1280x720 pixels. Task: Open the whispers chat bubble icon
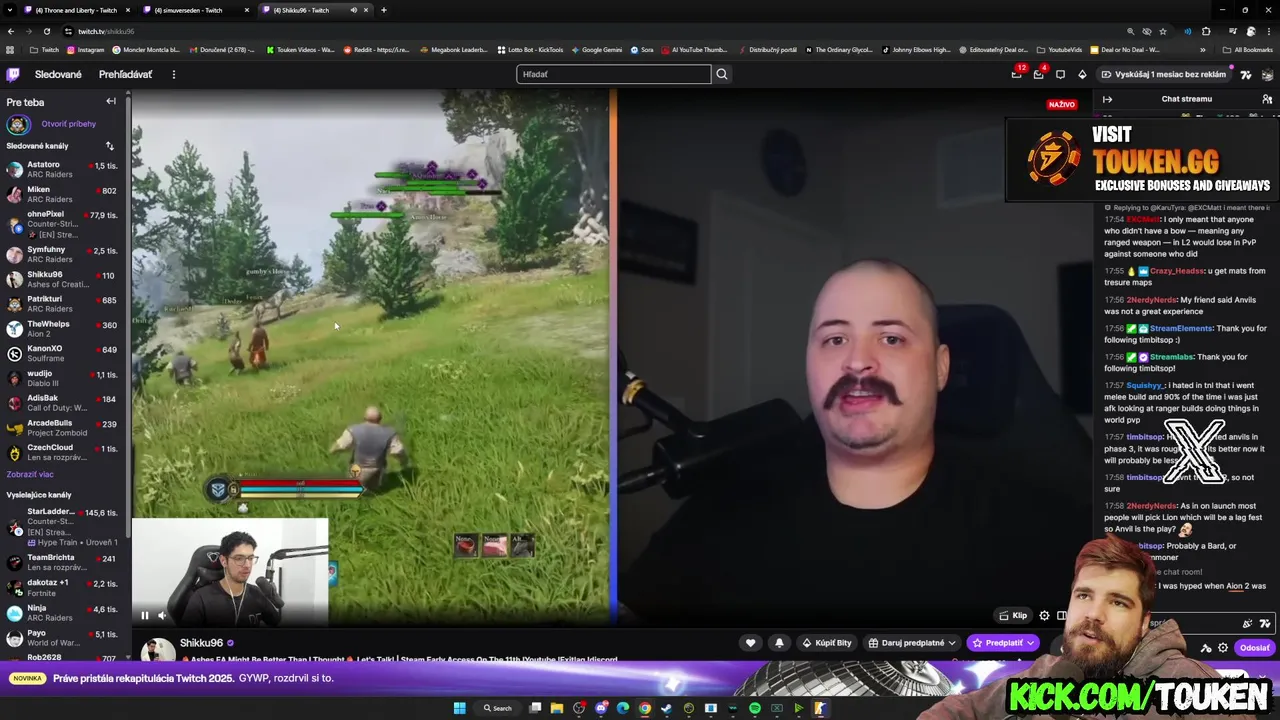tap(1060, 74)
